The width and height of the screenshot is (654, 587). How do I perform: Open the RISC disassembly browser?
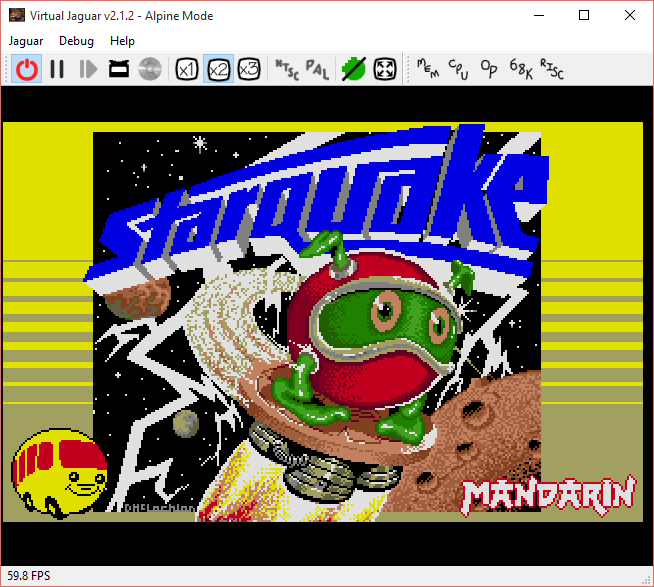[552, 68]
